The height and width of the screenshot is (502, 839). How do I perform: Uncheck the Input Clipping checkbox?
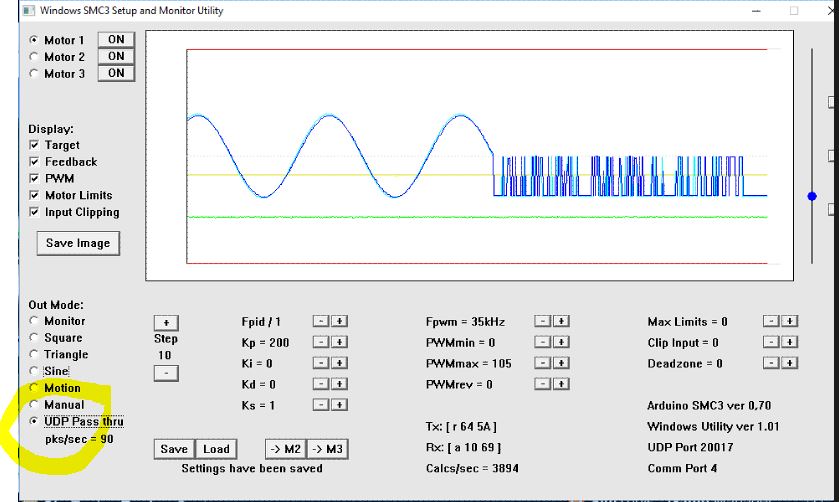34,212
